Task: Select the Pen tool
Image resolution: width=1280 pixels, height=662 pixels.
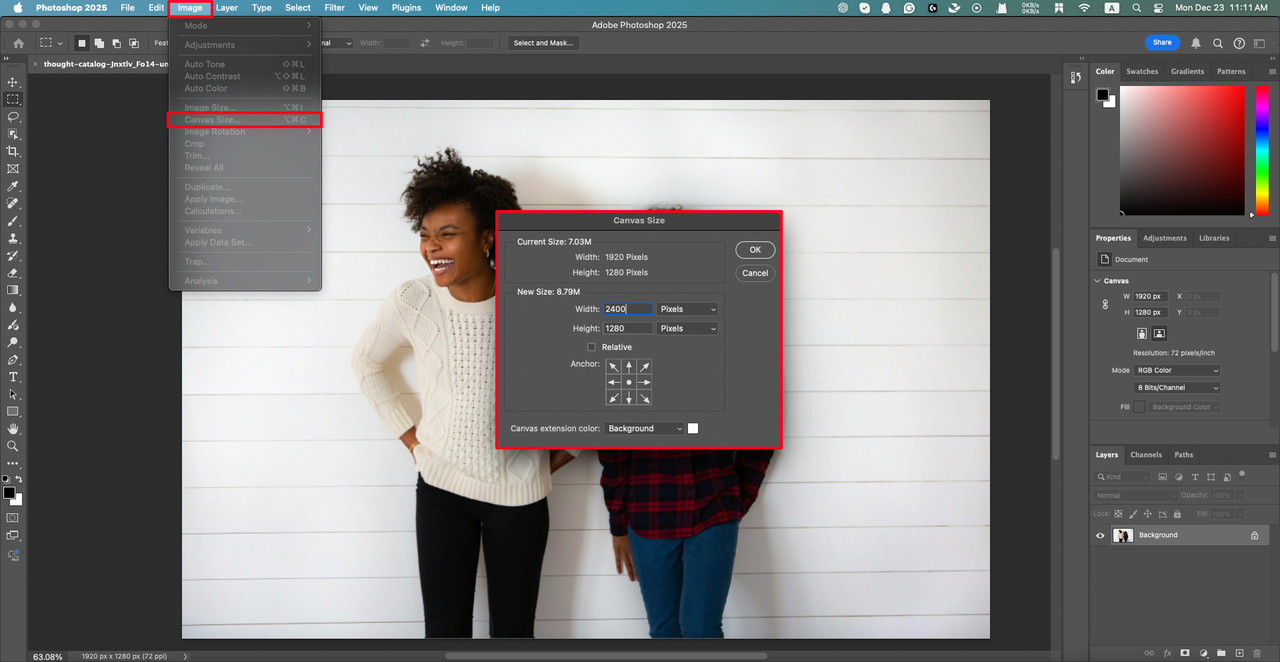Action: click(13, 359)
